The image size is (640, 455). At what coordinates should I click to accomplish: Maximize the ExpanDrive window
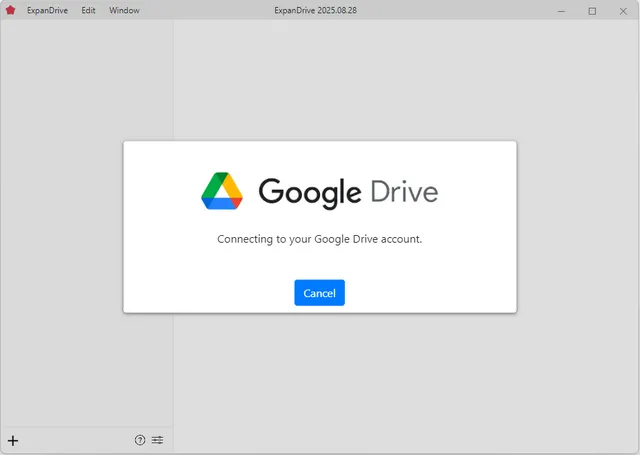[x=592, y=11]
